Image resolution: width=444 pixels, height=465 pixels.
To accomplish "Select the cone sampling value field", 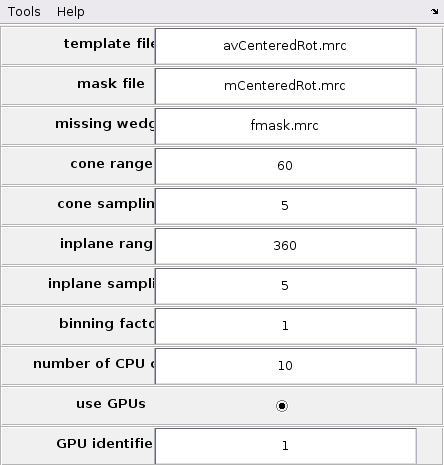I will 286,206.
